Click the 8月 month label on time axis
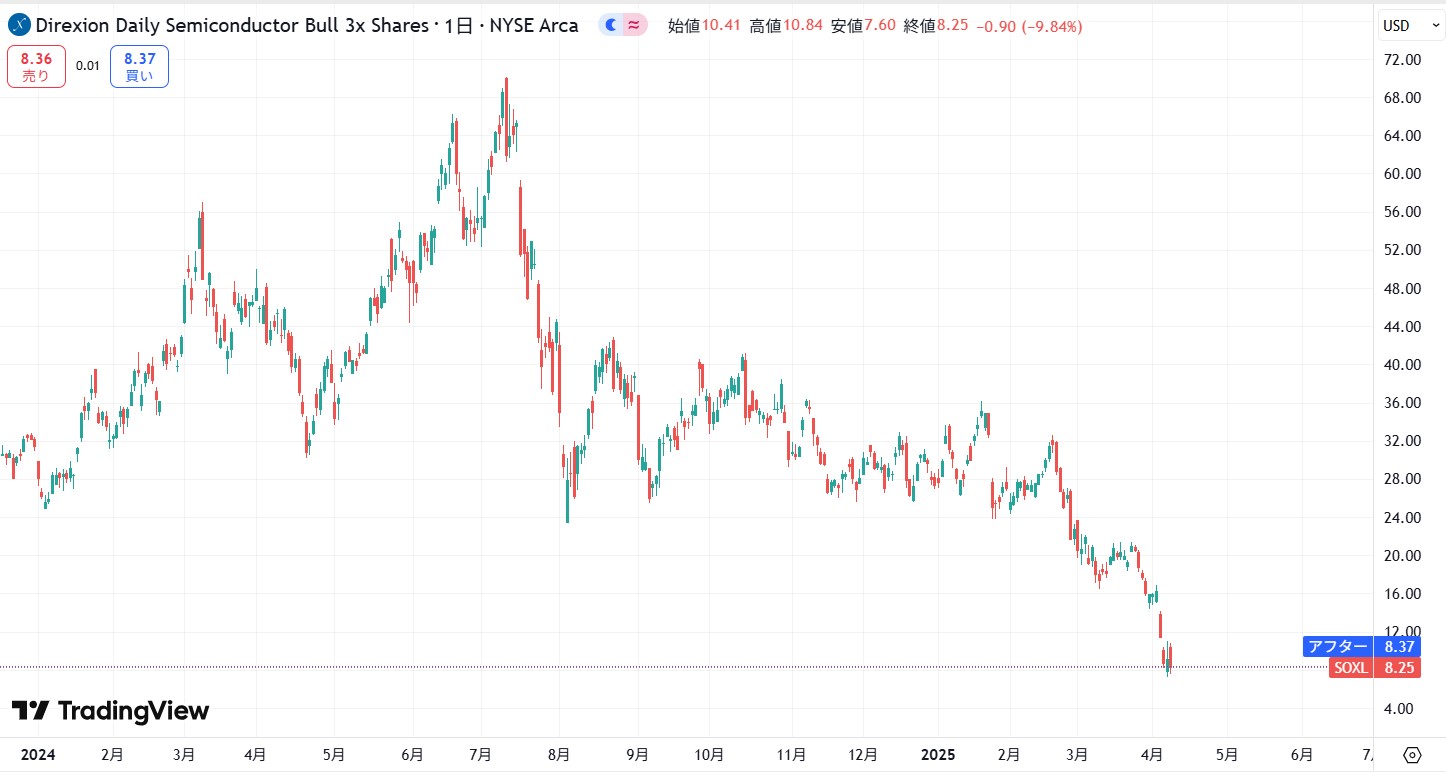 point(559,755)
